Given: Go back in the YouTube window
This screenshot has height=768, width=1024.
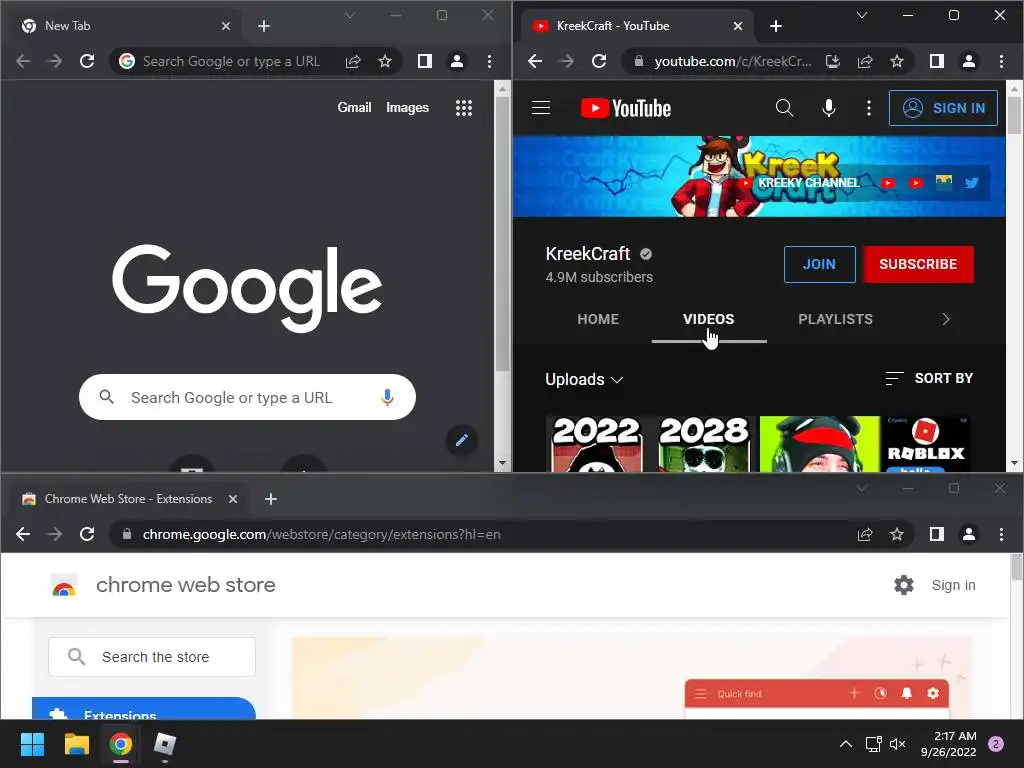Looking at the screenshot, I should pos(535,61).
